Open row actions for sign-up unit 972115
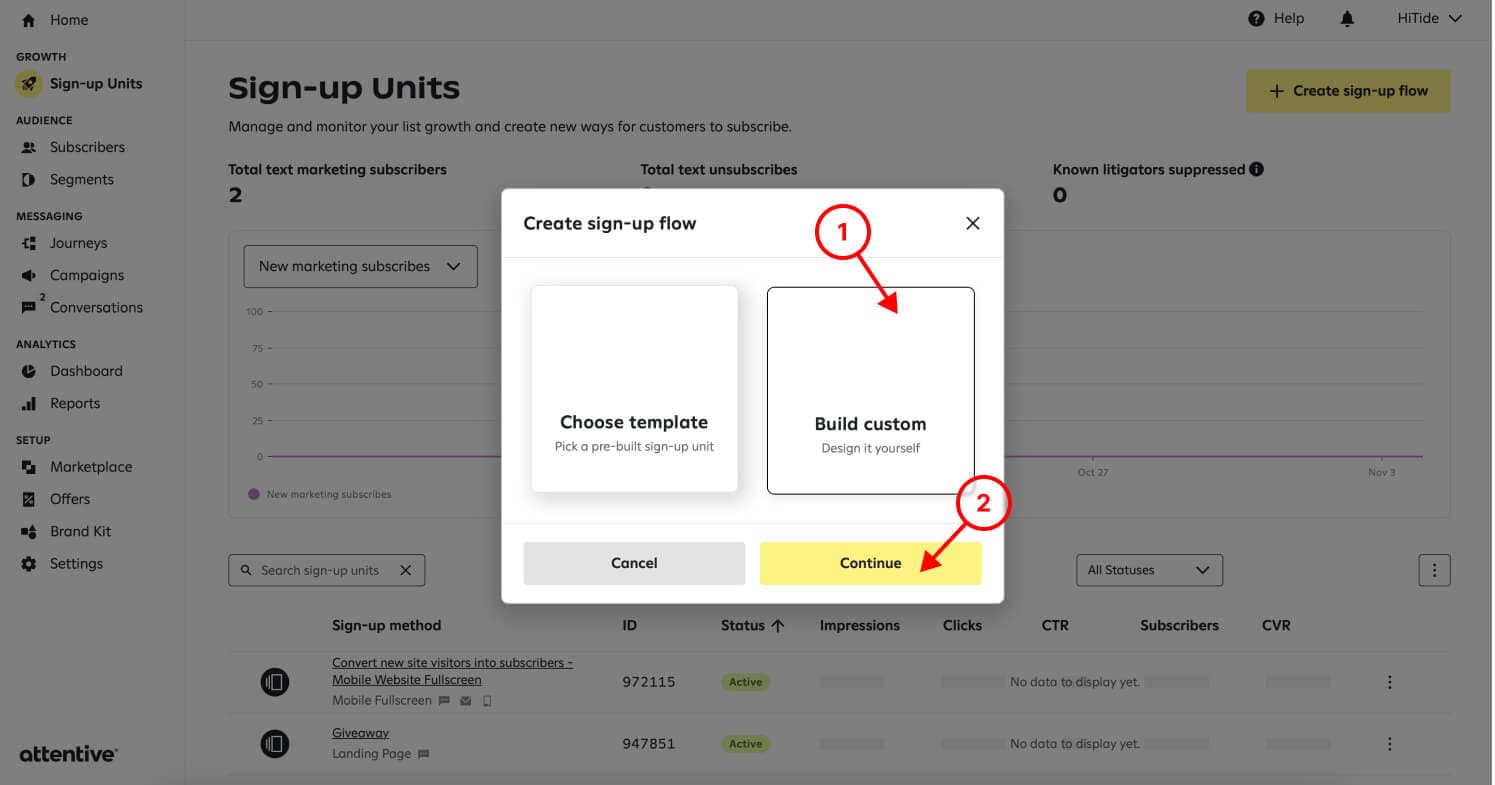The image size is (1495, 785). tap(1389, 682)
